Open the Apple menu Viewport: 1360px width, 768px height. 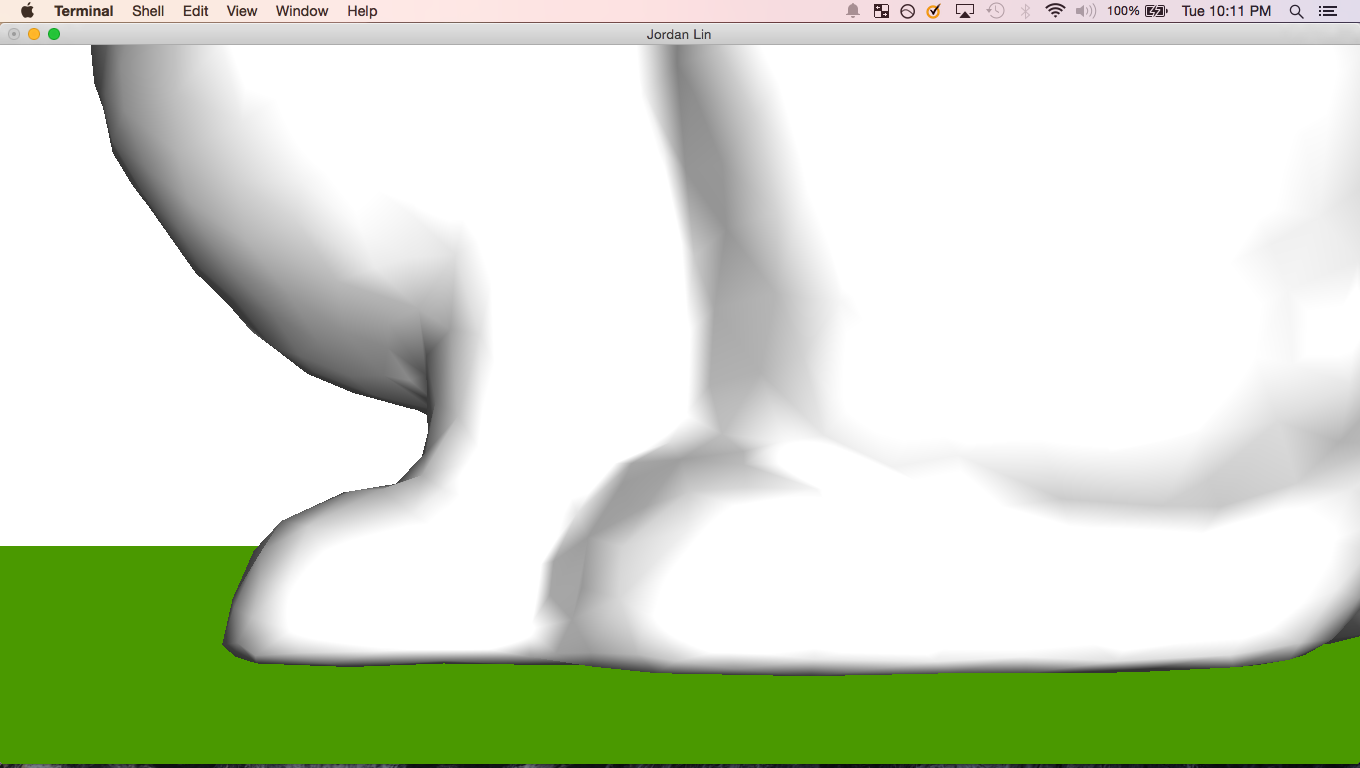coord(27,11)
